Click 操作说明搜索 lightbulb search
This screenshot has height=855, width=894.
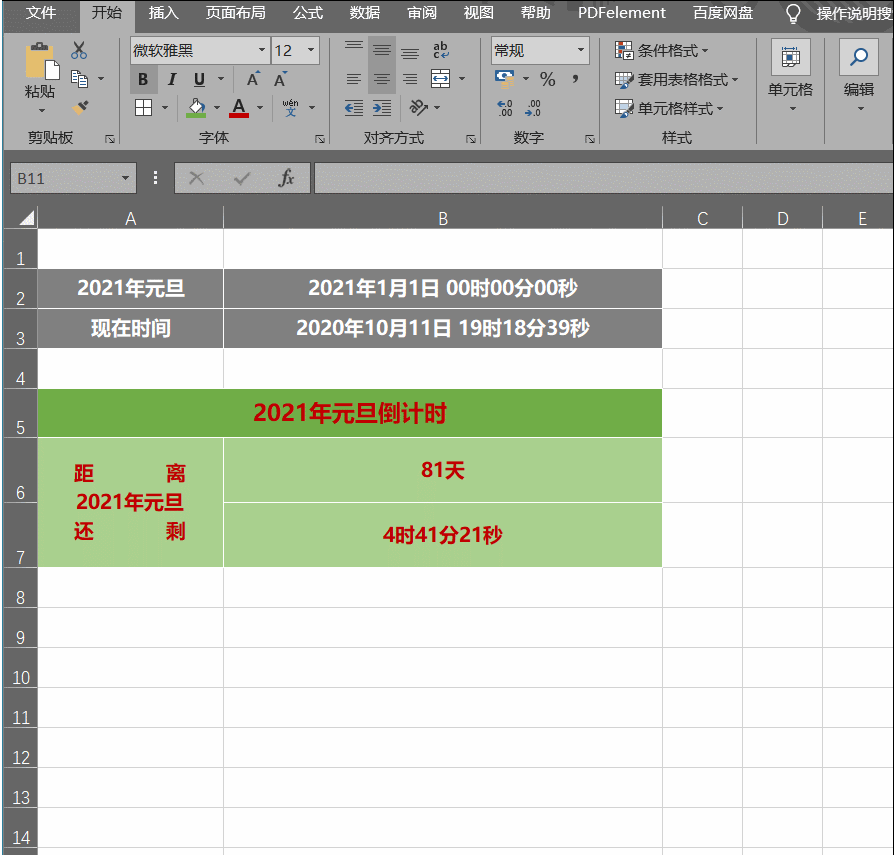840,13
